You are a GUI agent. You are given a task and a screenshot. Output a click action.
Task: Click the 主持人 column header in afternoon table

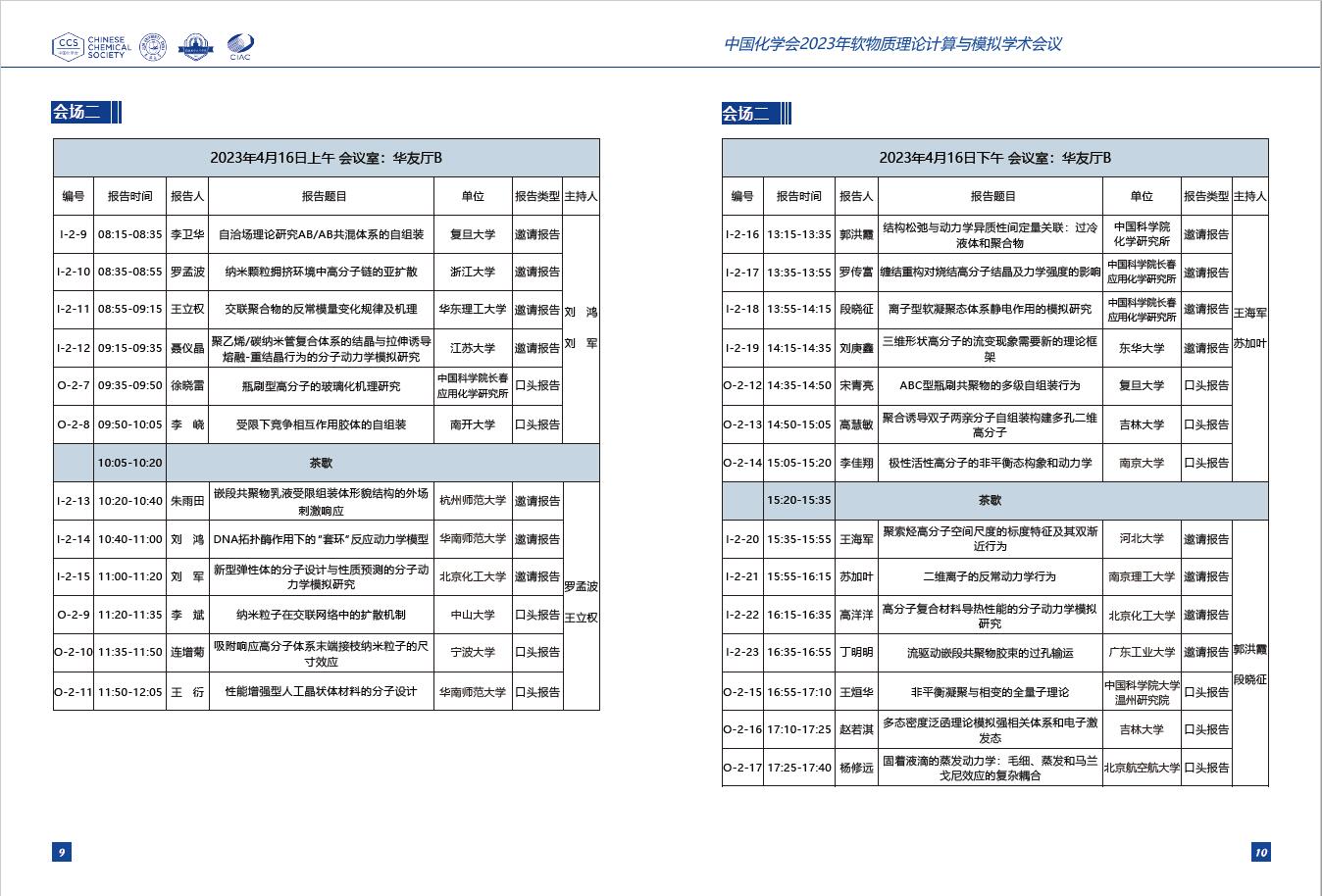click(x=1249, y=196)
